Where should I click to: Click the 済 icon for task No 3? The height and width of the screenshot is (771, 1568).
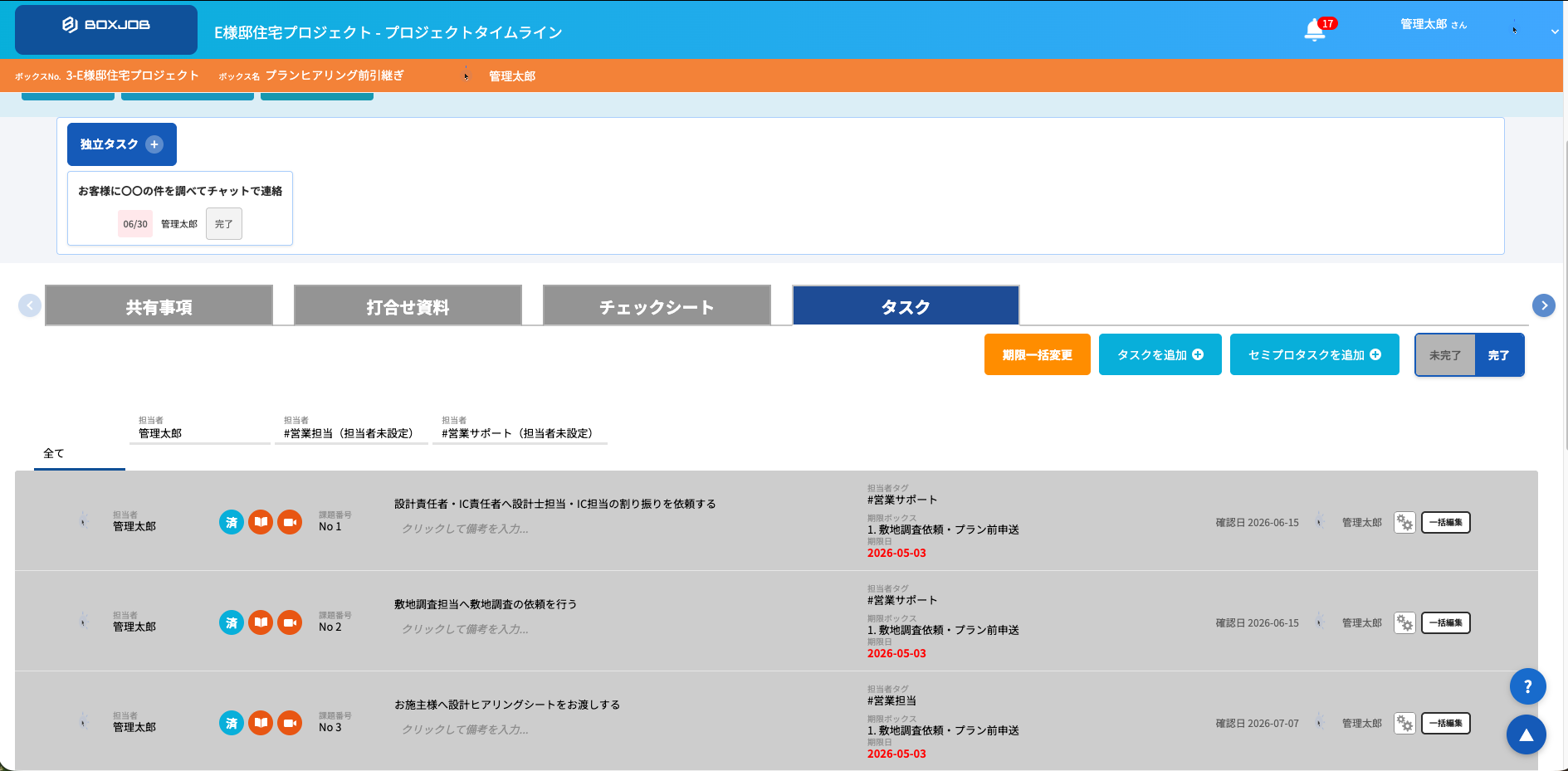tap(232, 723)
